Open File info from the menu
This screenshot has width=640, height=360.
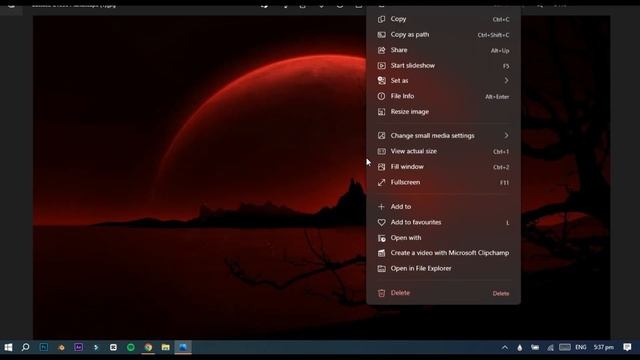443,96
